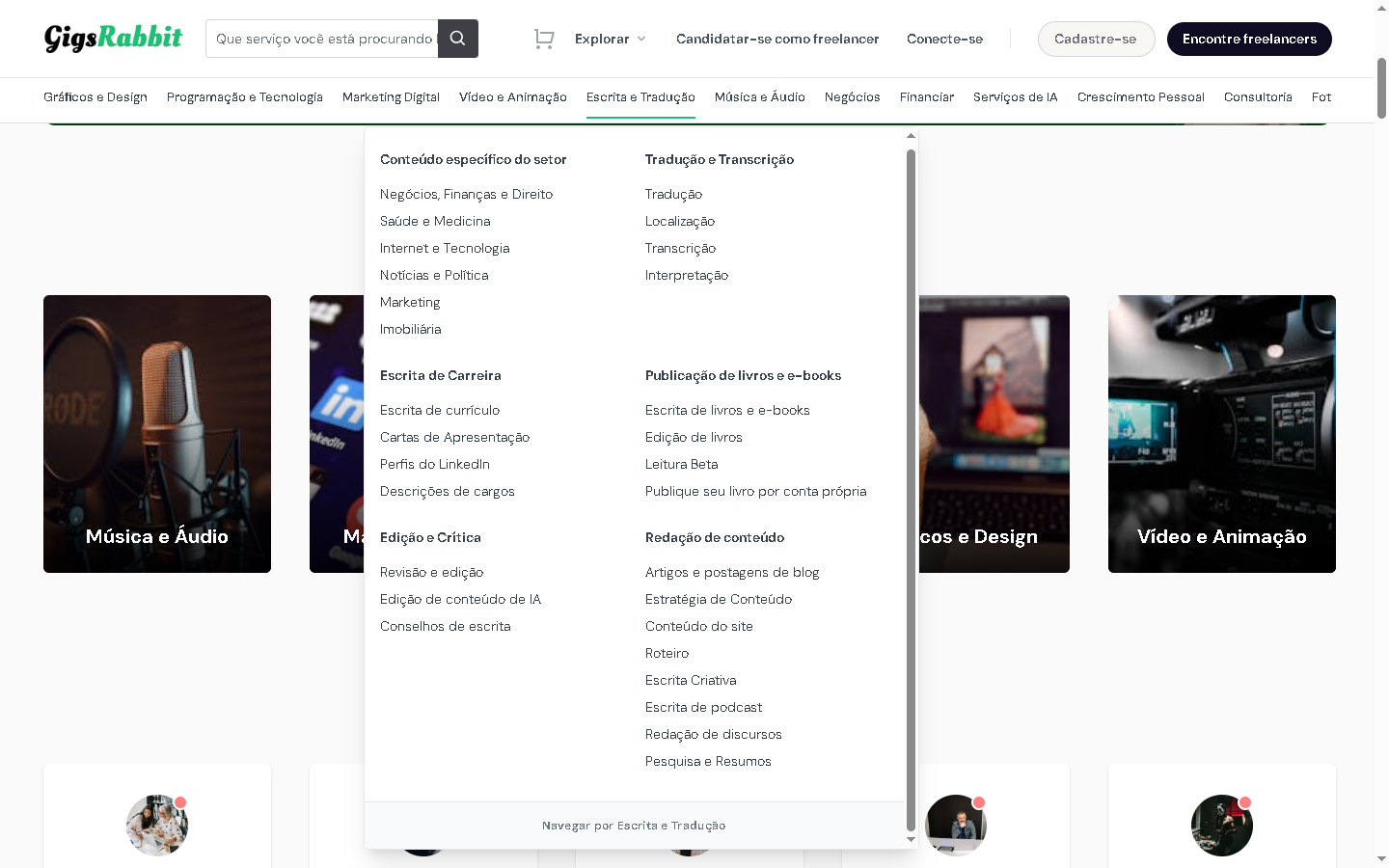Open the Música e Áudio microphone card
The height and width of the screenshot is (868, 1389).
point(156,434)
